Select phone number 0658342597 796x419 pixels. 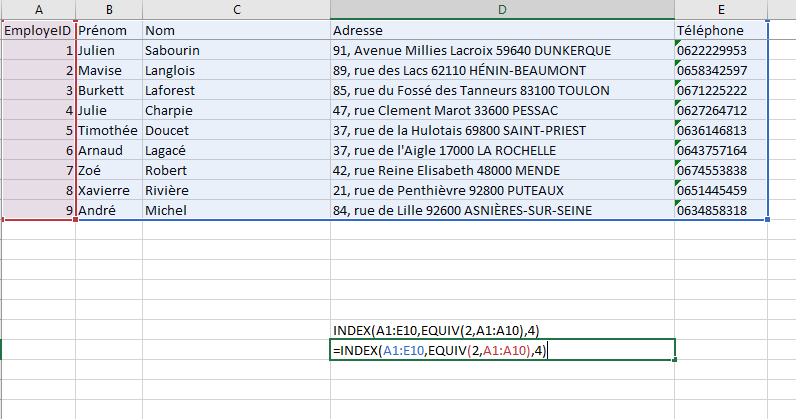[x=721, y=70]
